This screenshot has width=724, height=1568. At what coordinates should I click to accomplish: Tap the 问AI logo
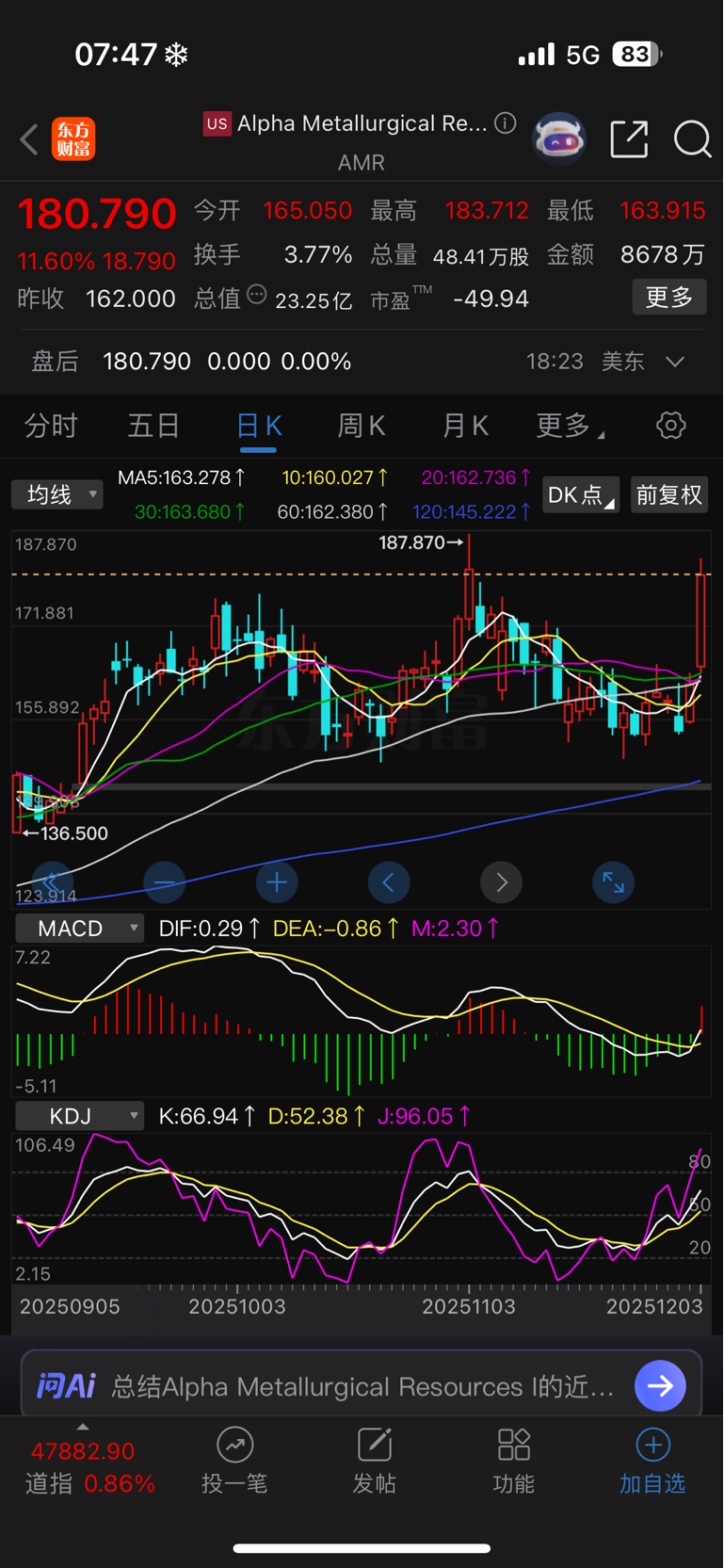click(66, 1386)
